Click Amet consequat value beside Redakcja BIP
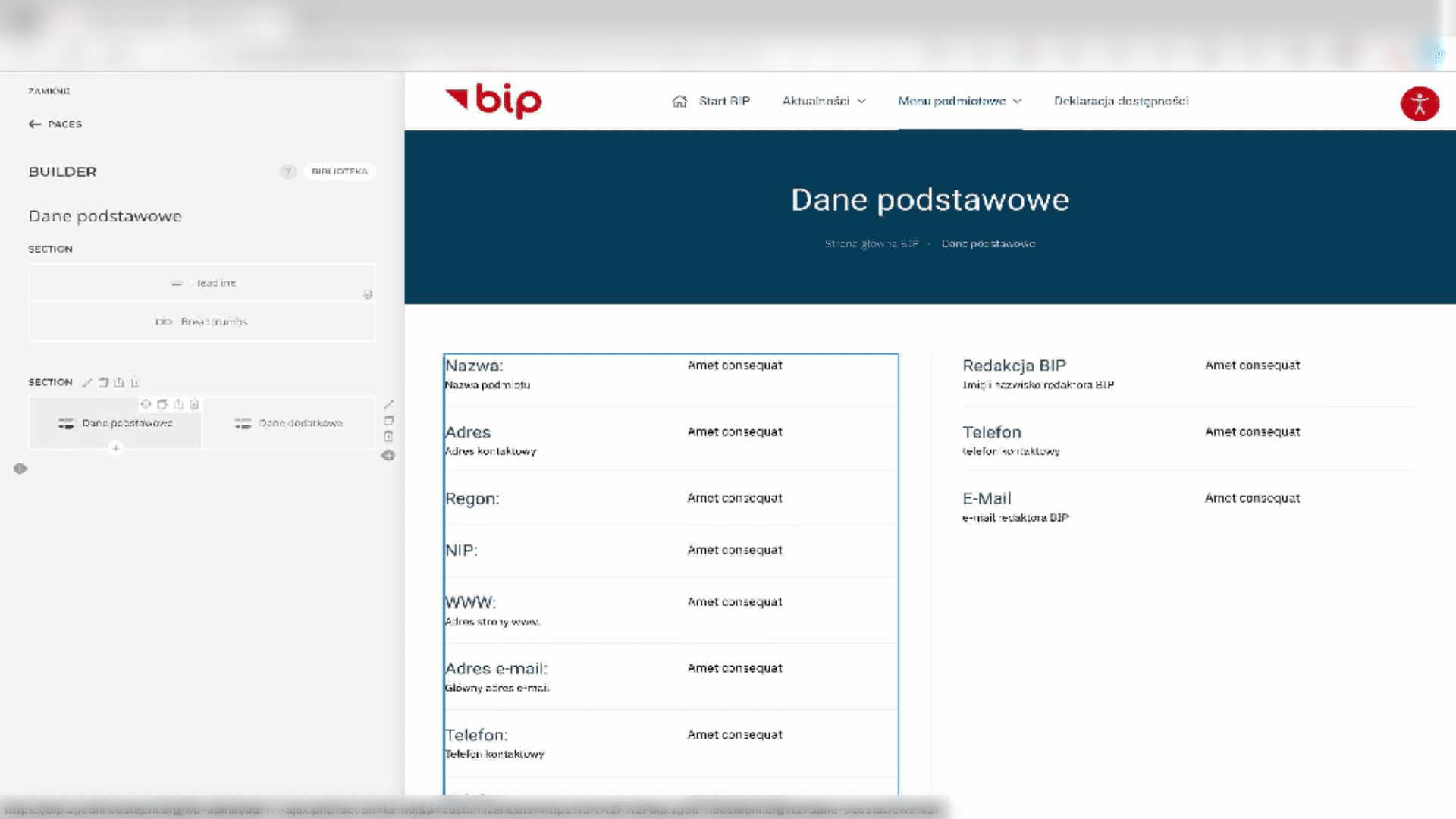The height and width of the screenshot is (819, 1456). pos(1252,366)
